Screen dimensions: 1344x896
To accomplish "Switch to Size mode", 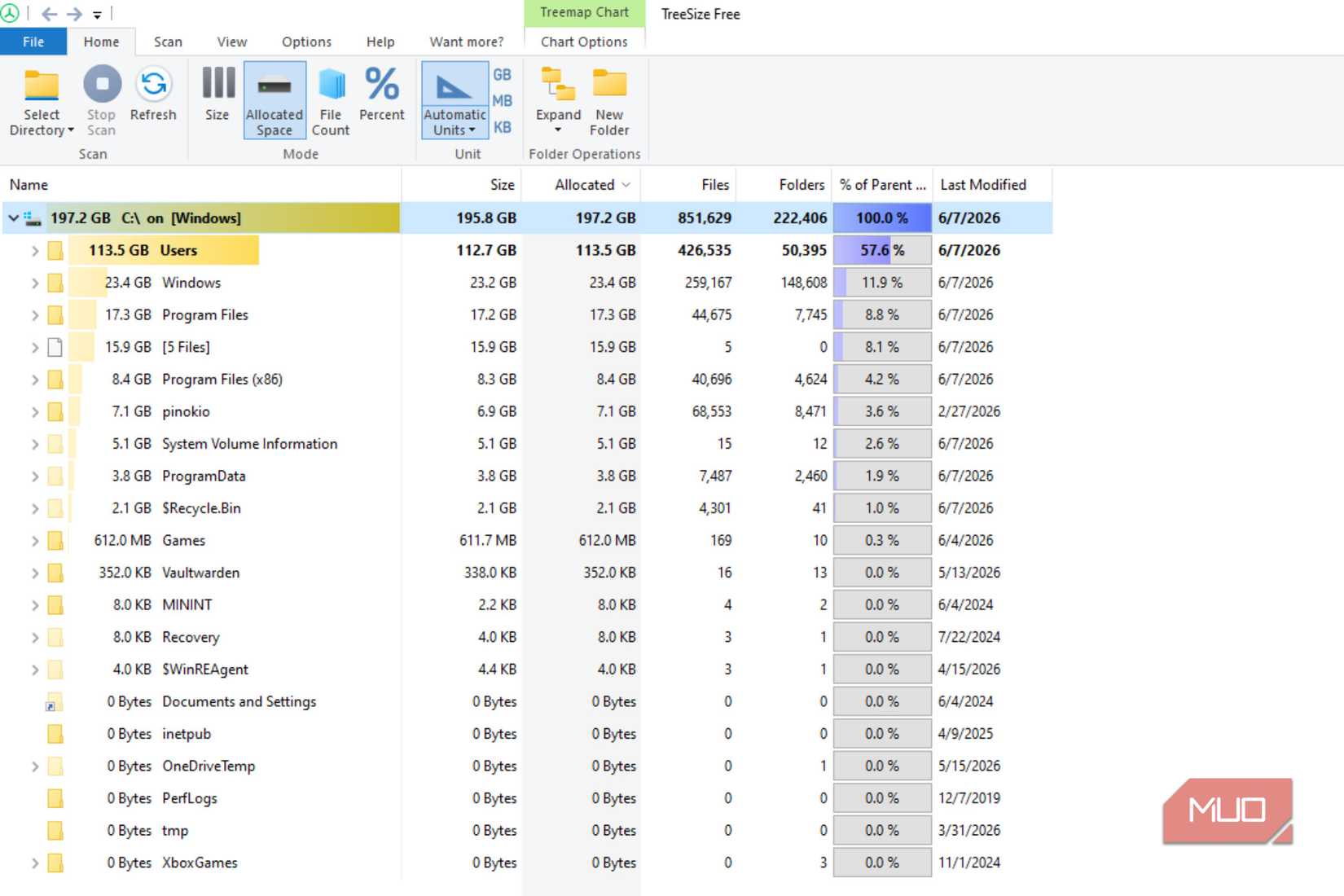I will pyautogui.click(x=217, y=94).
